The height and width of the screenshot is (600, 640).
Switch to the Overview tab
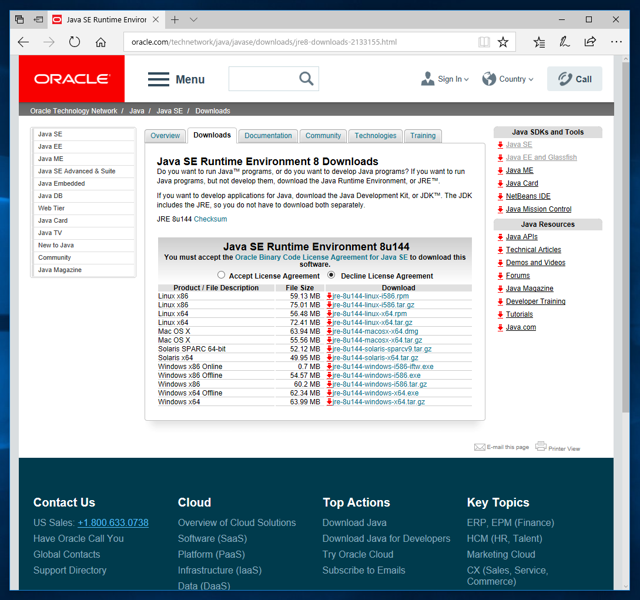165,136
